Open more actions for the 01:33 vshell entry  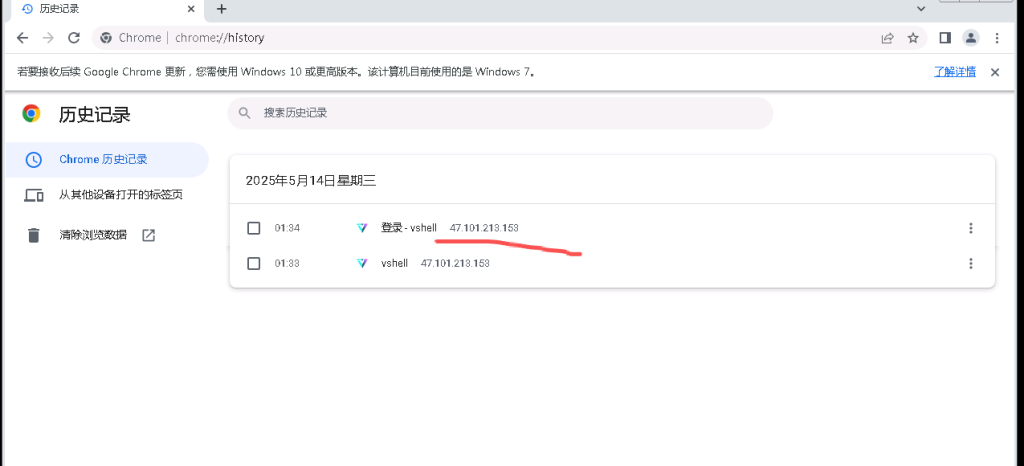970,263
